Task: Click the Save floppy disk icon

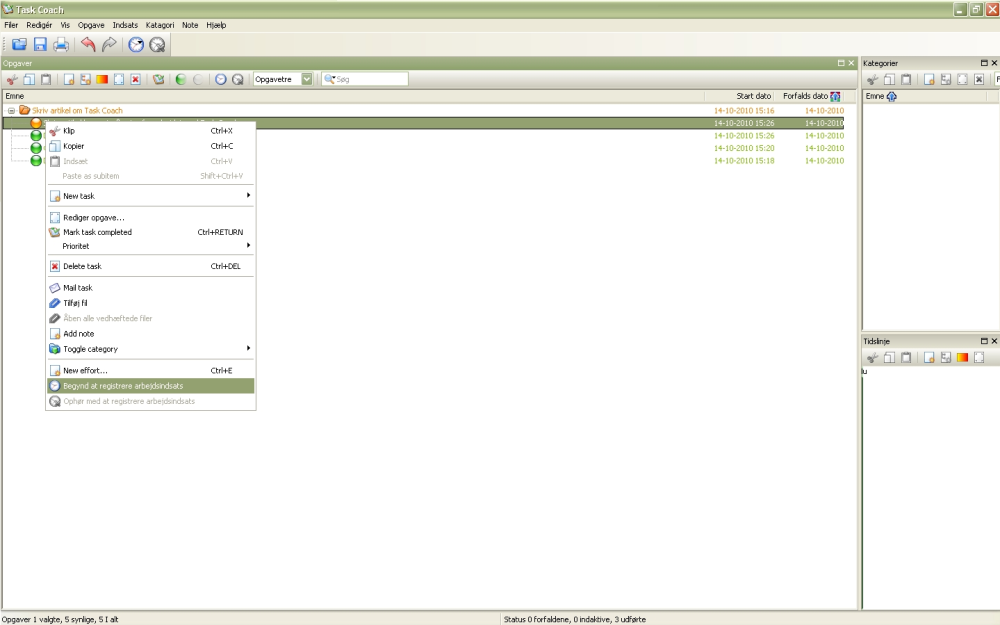Action: 40,44
